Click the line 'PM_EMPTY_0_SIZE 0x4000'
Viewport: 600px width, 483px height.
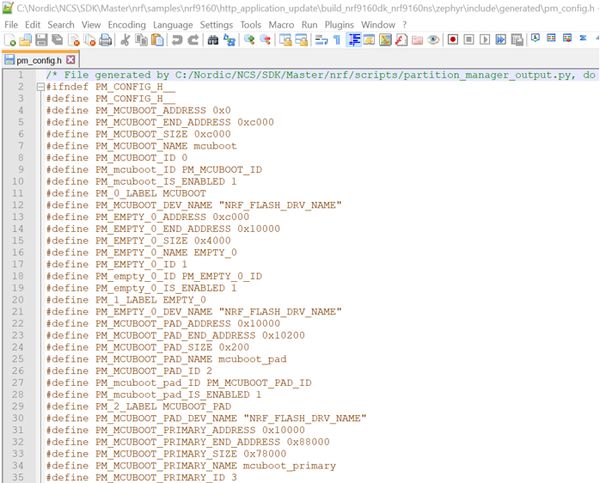click(139, 240)
